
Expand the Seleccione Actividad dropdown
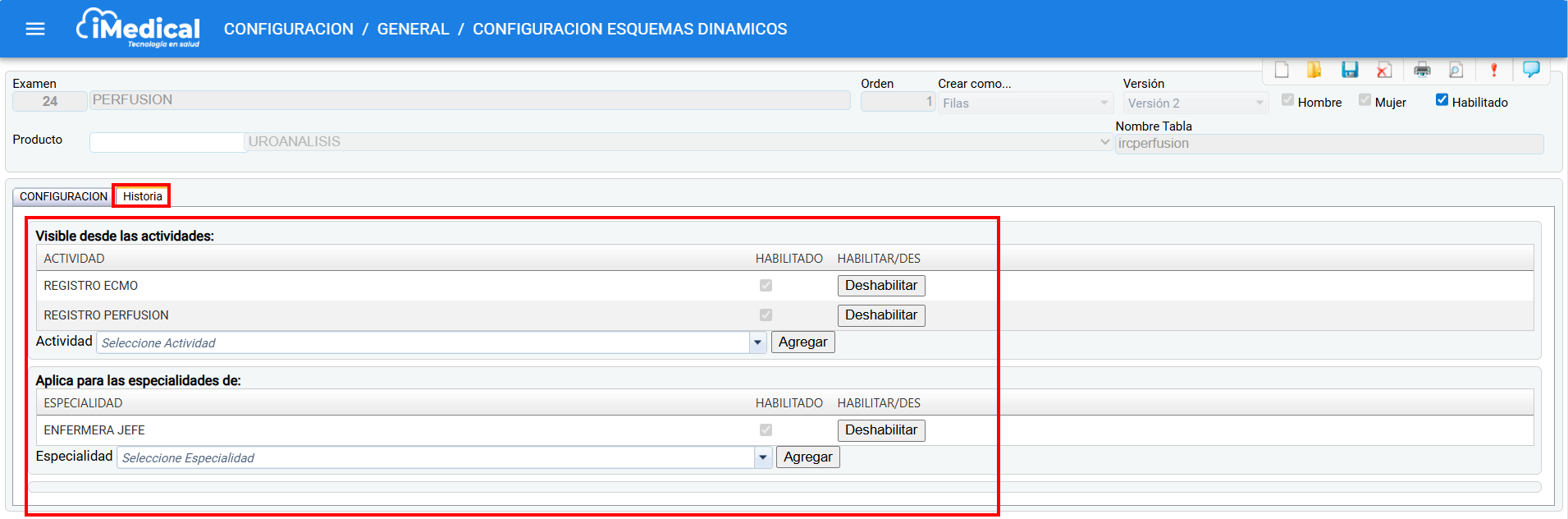coord(757,342)
